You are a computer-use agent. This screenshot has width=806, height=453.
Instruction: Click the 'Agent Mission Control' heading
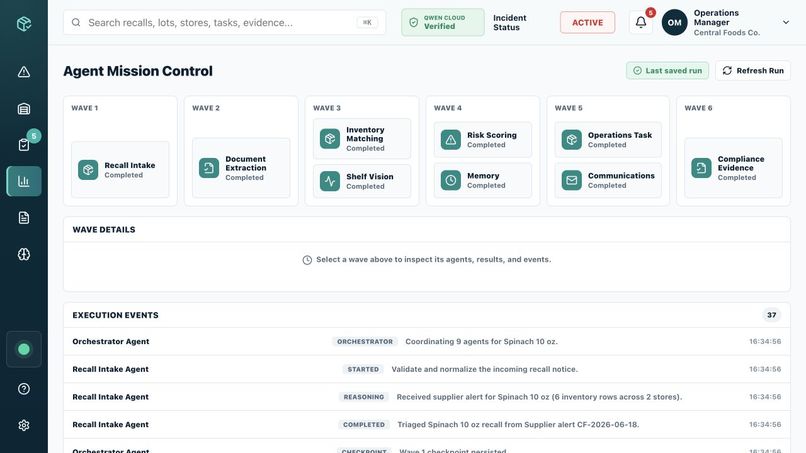click(138, 71)
